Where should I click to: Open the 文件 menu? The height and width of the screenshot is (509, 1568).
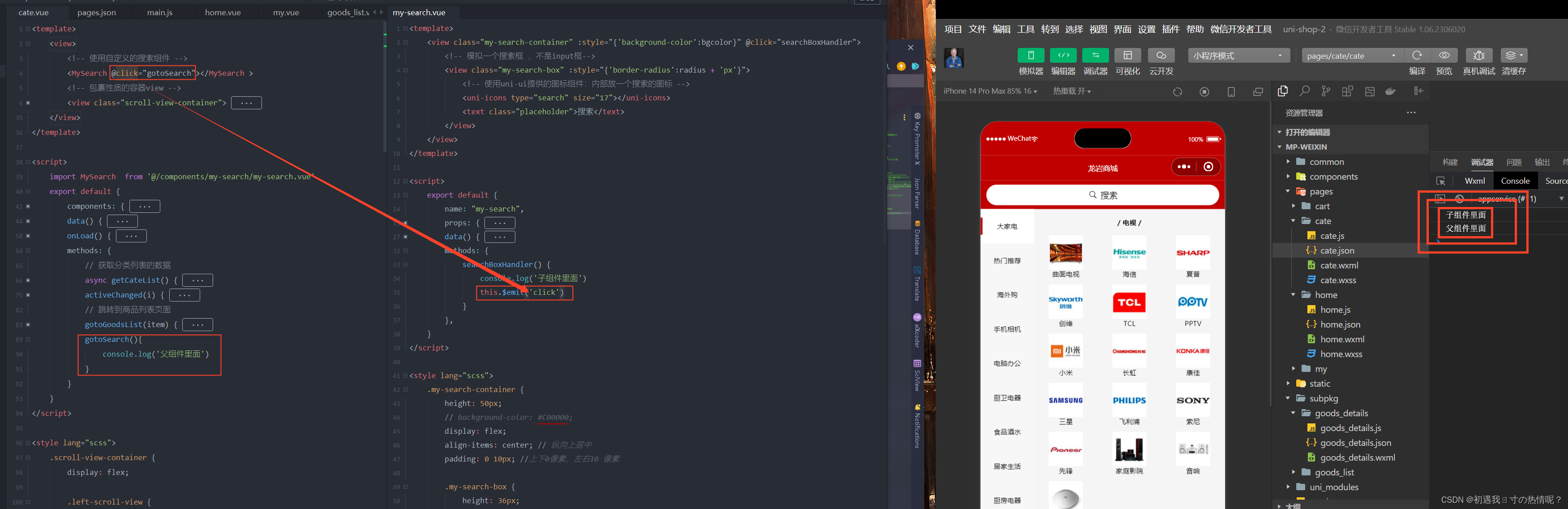[x=977, y=29]
